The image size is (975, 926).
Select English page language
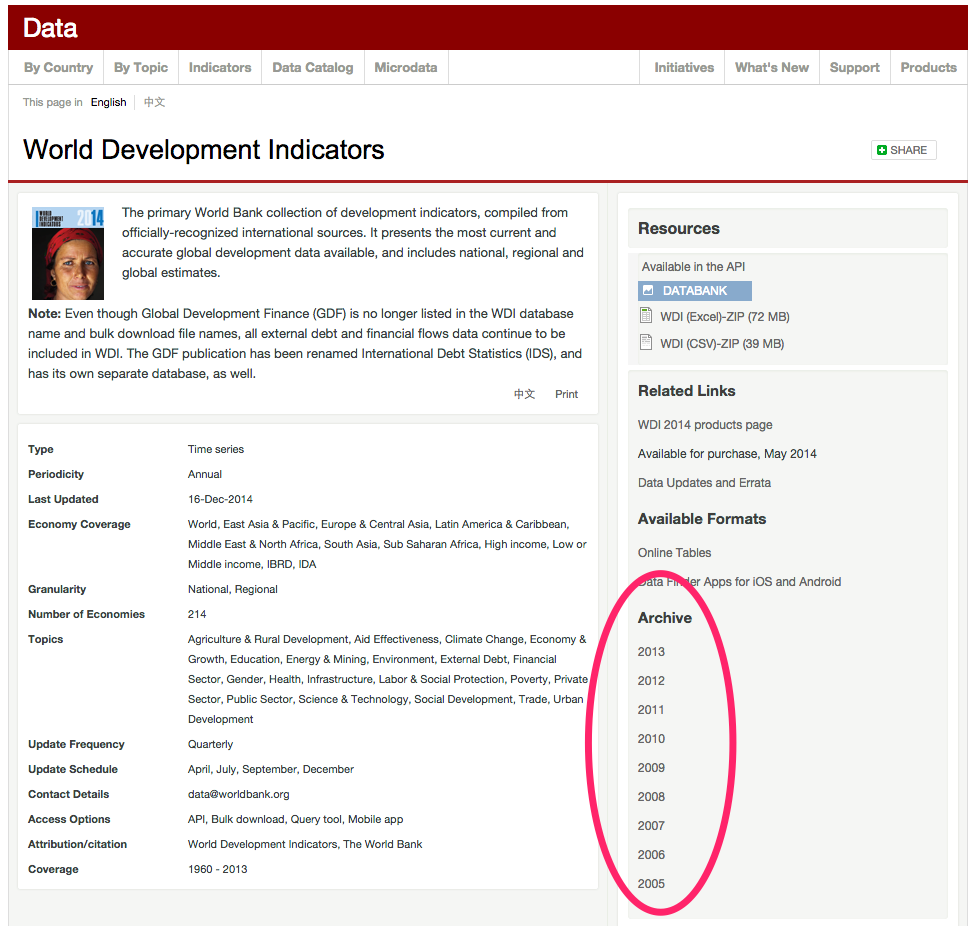click(108, 102)
